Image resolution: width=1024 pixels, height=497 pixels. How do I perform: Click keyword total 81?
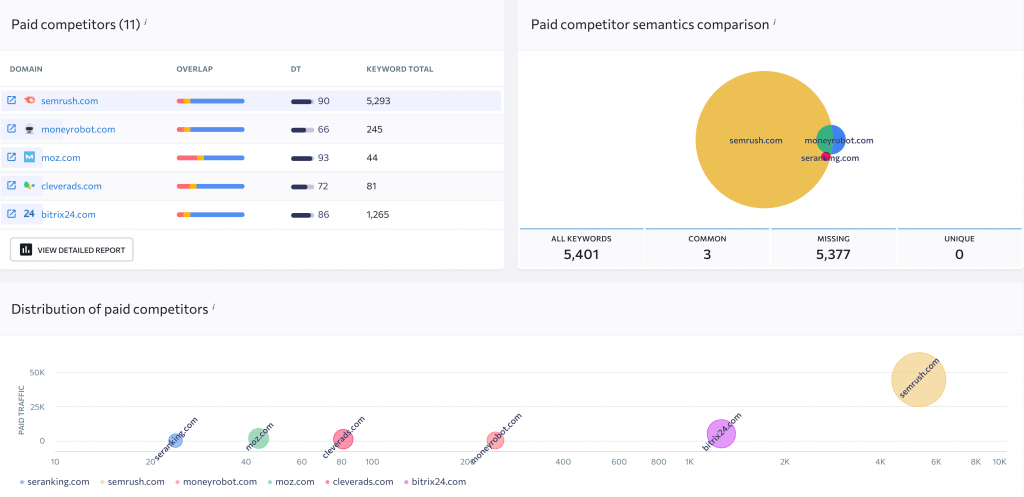pyautogui.click(x=372, y=186)
